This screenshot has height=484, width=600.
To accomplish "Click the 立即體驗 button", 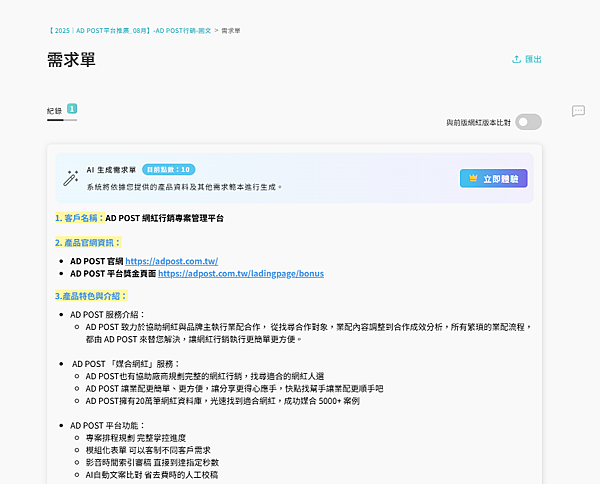I will pos(494,178).
